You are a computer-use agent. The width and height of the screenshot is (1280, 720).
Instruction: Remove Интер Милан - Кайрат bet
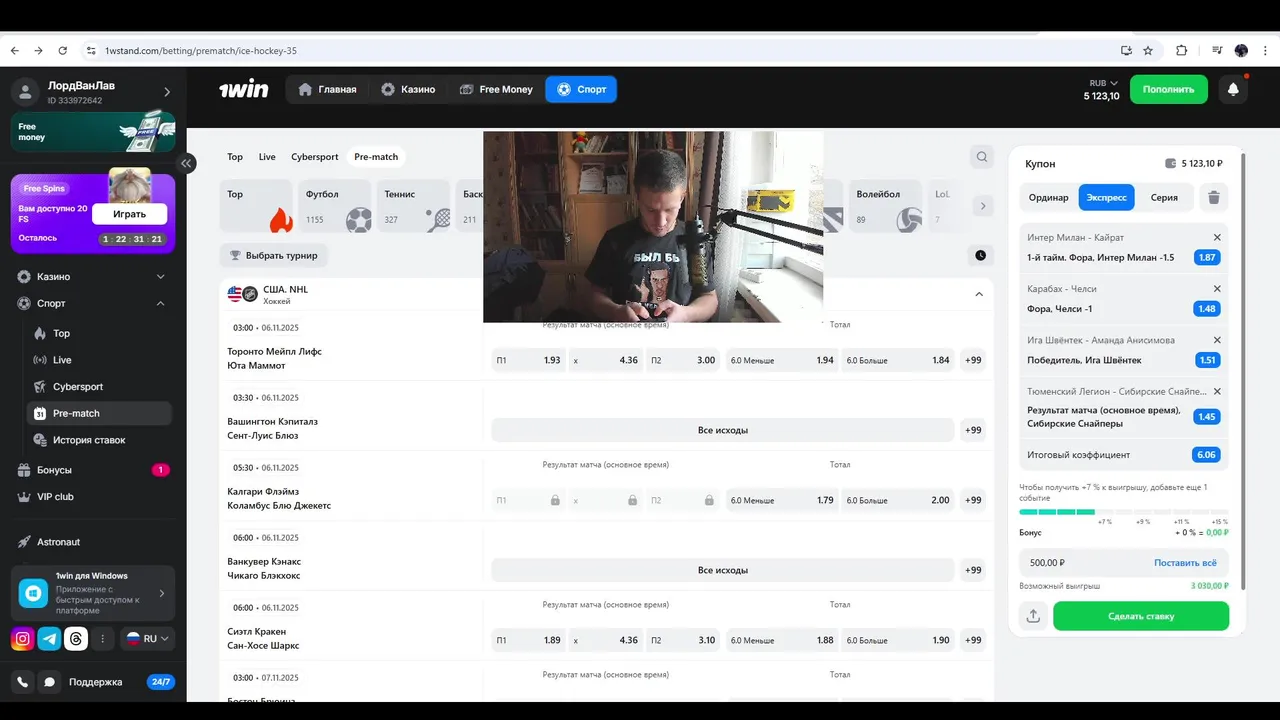coord(1217,237)
